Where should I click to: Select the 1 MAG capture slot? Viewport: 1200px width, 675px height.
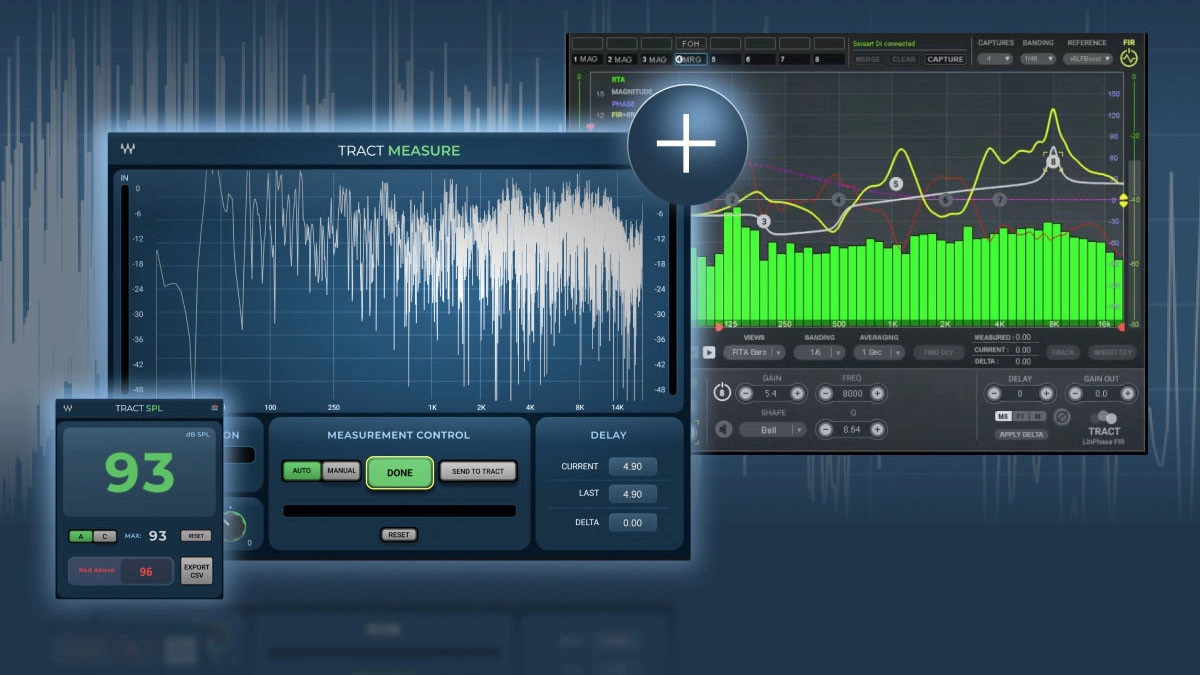[586, 59]
